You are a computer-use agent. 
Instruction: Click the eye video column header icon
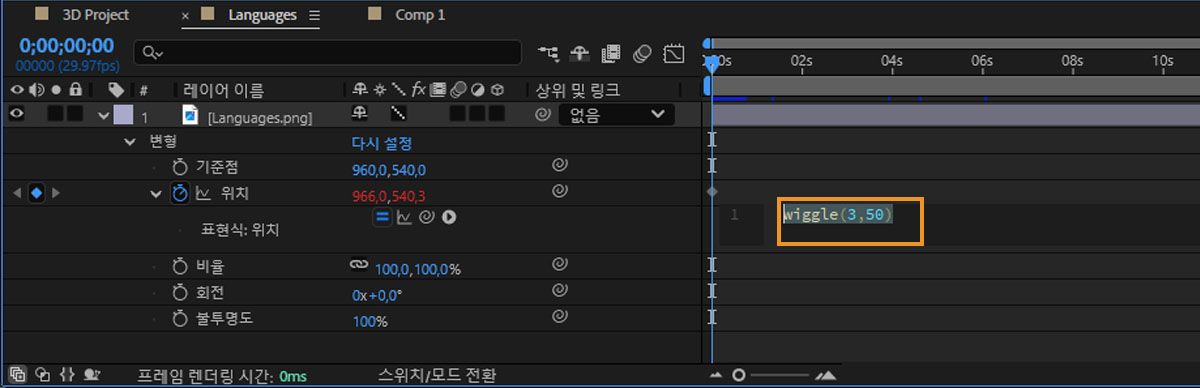pos(16,90)
